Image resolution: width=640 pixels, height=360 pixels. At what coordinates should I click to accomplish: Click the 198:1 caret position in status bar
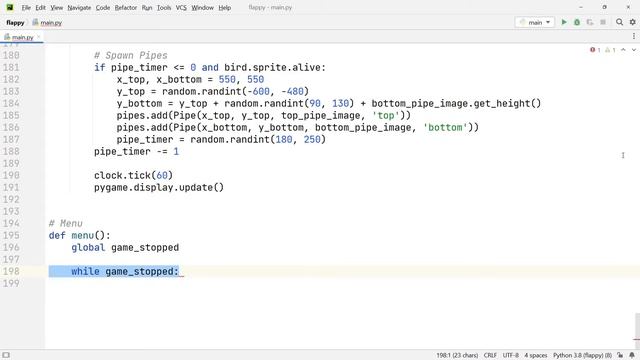click(x=457, y=356)
